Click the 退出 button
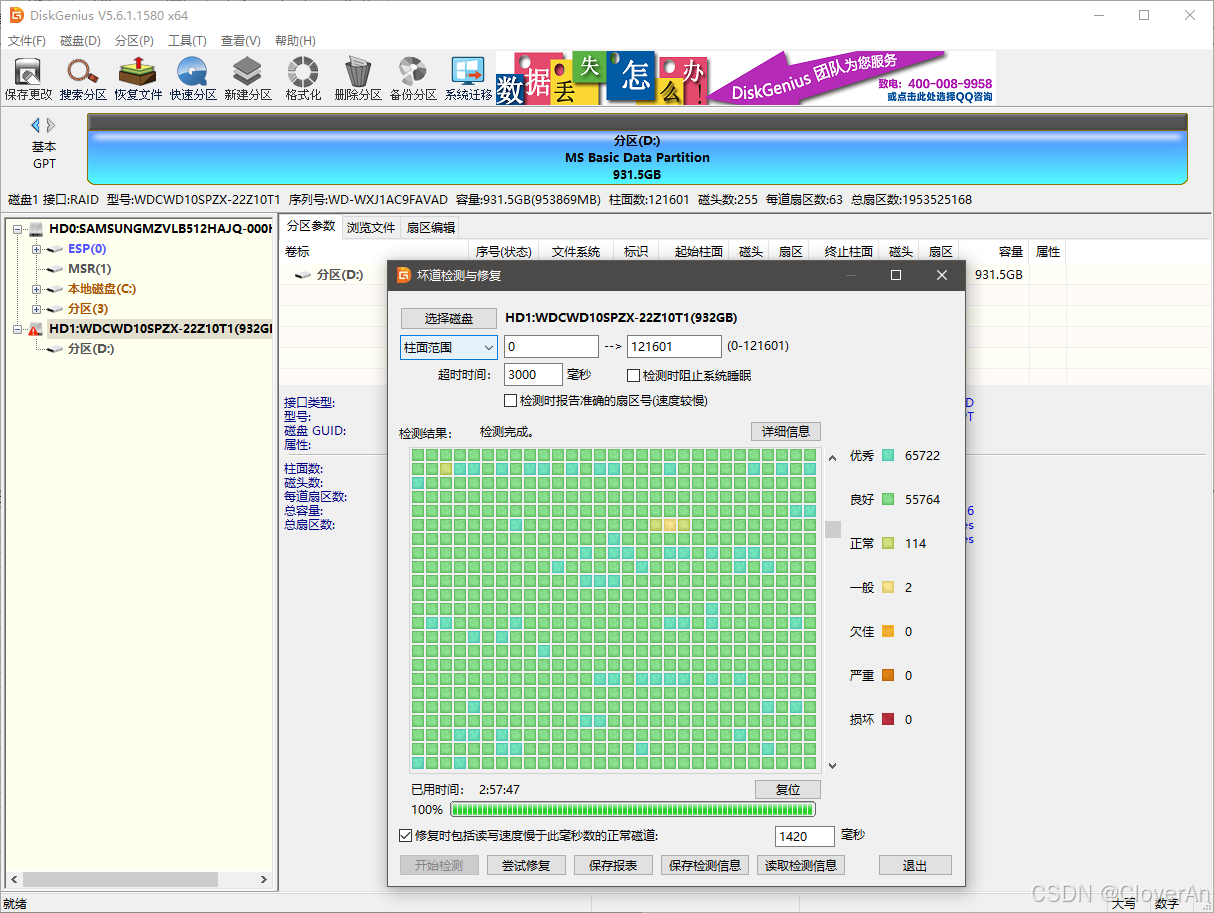Viewport: 1214px width, 913px height. click(x=915, y=865)
